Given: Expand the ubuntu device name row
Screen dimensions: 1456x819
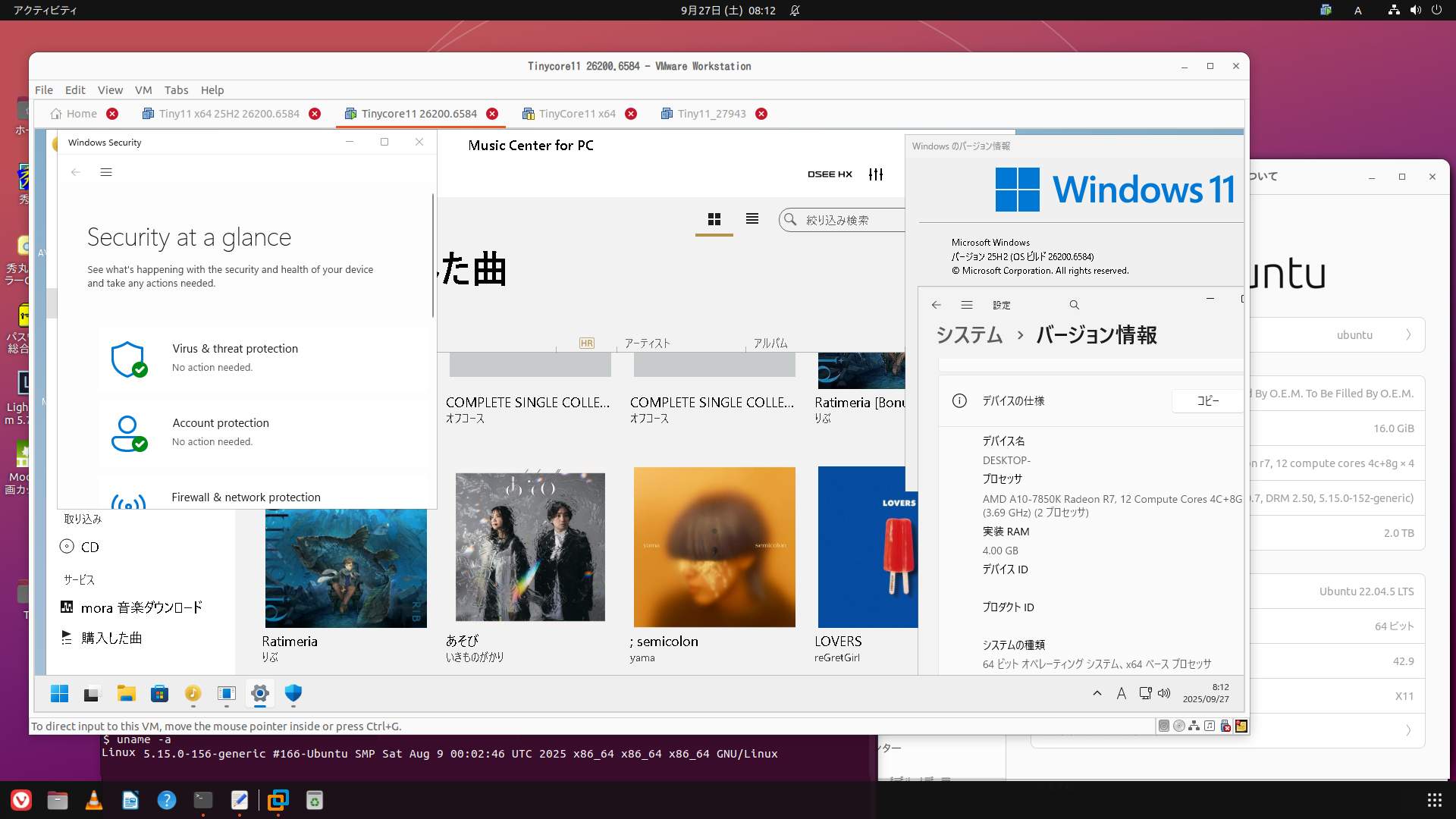Looking at the screenshot, I should click(x=1407, y=334).
